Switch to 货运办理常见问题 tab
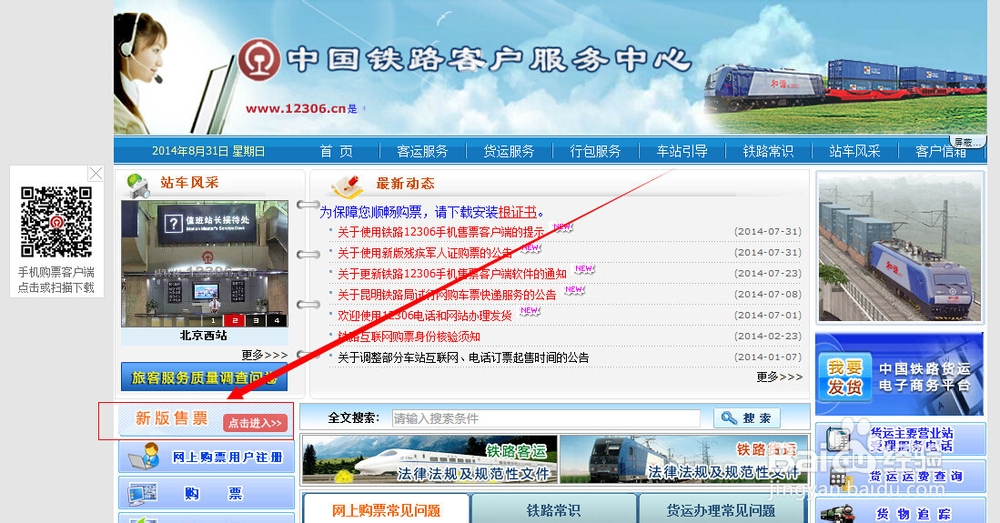The image size is (1000, 523). [721, 509]
